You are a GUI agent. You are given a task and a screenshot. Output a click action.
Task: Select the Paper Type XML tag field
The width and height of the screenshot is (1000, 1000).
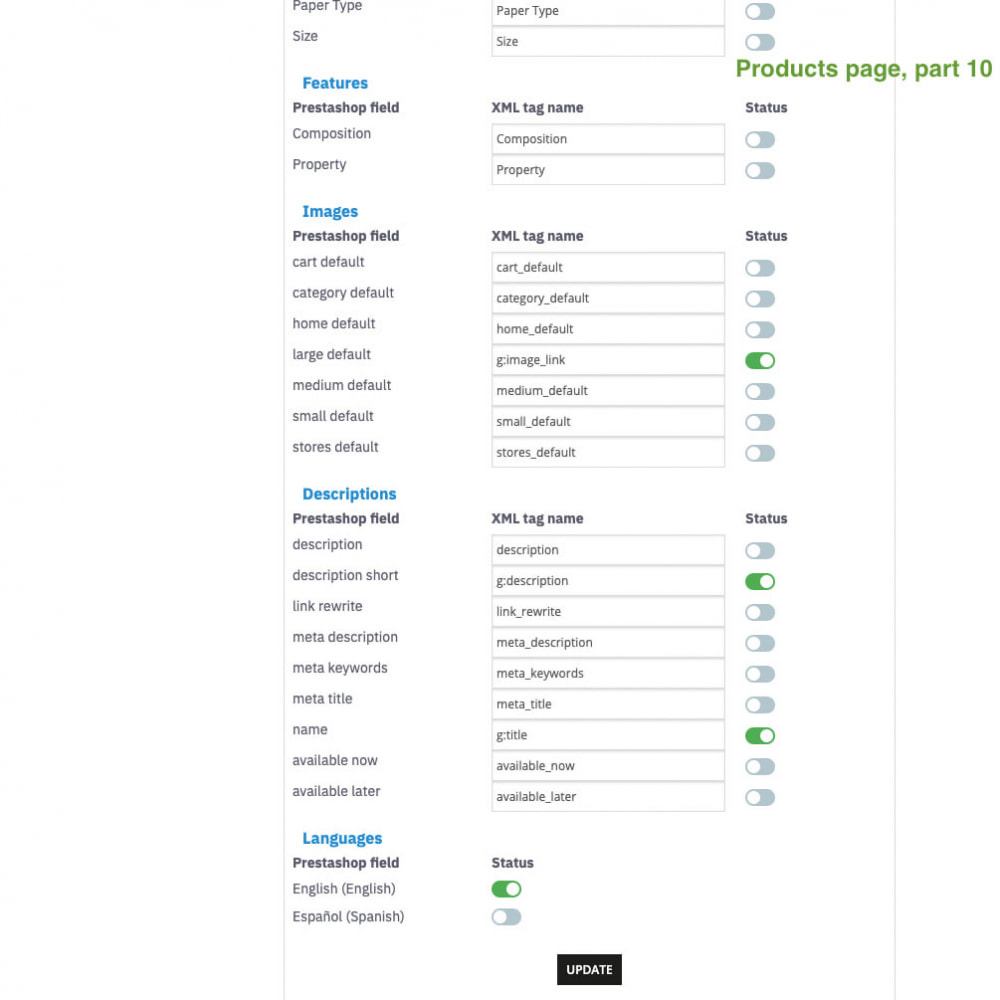(607, 11)
